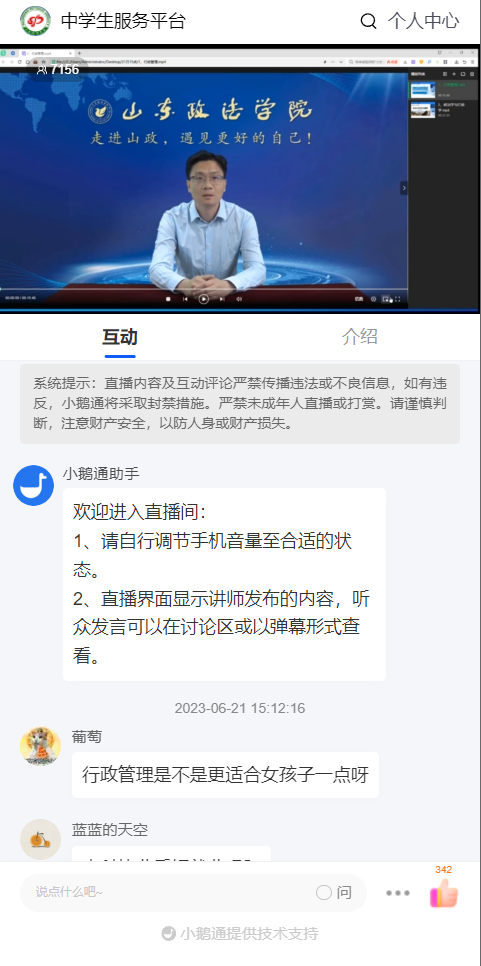Toggle fullscreen in the video player

398,299
